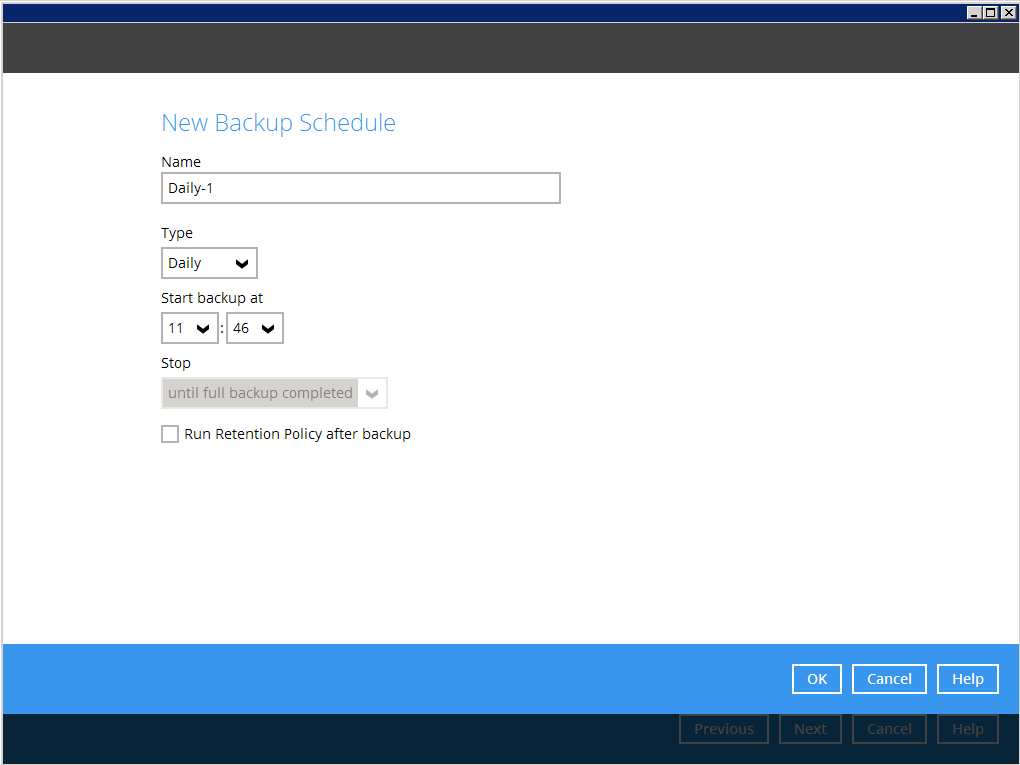Open the Stop dropdown 'until full backup completed'
The image size is (1020, 765).
[x=273, y=393]
